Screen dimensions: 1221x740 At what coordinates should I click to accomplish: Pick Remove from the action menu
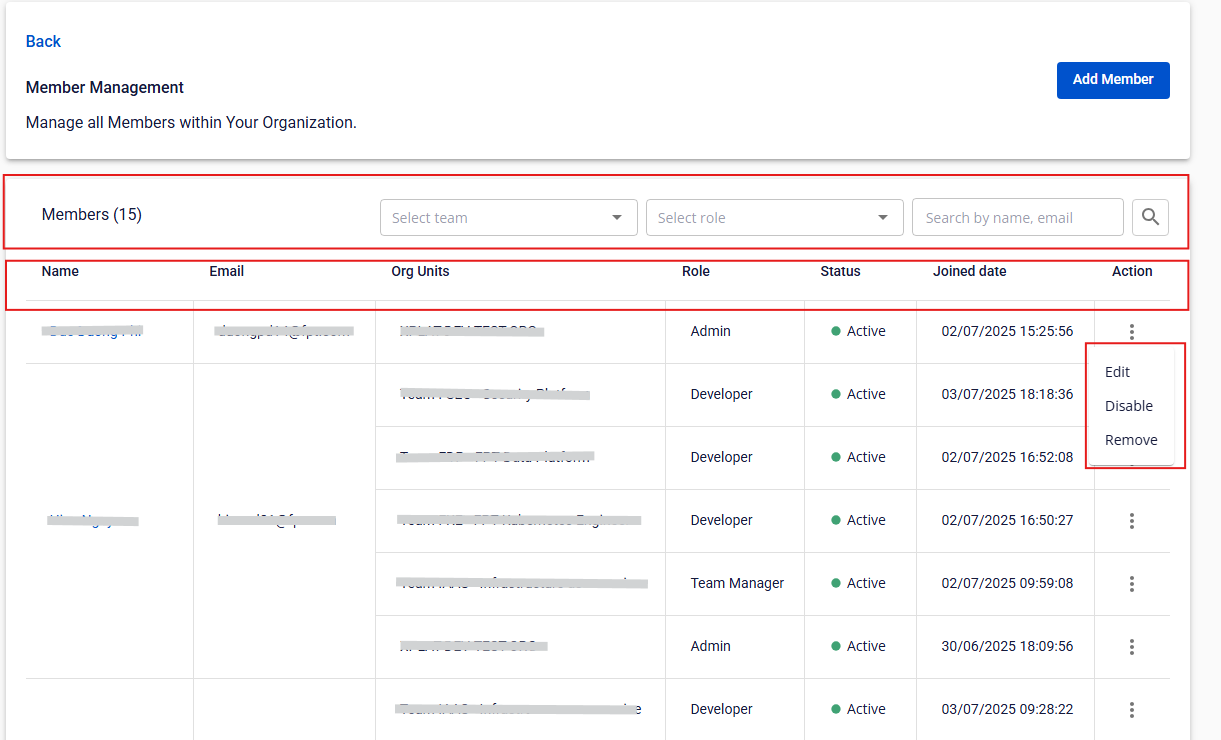point(1130,440)
